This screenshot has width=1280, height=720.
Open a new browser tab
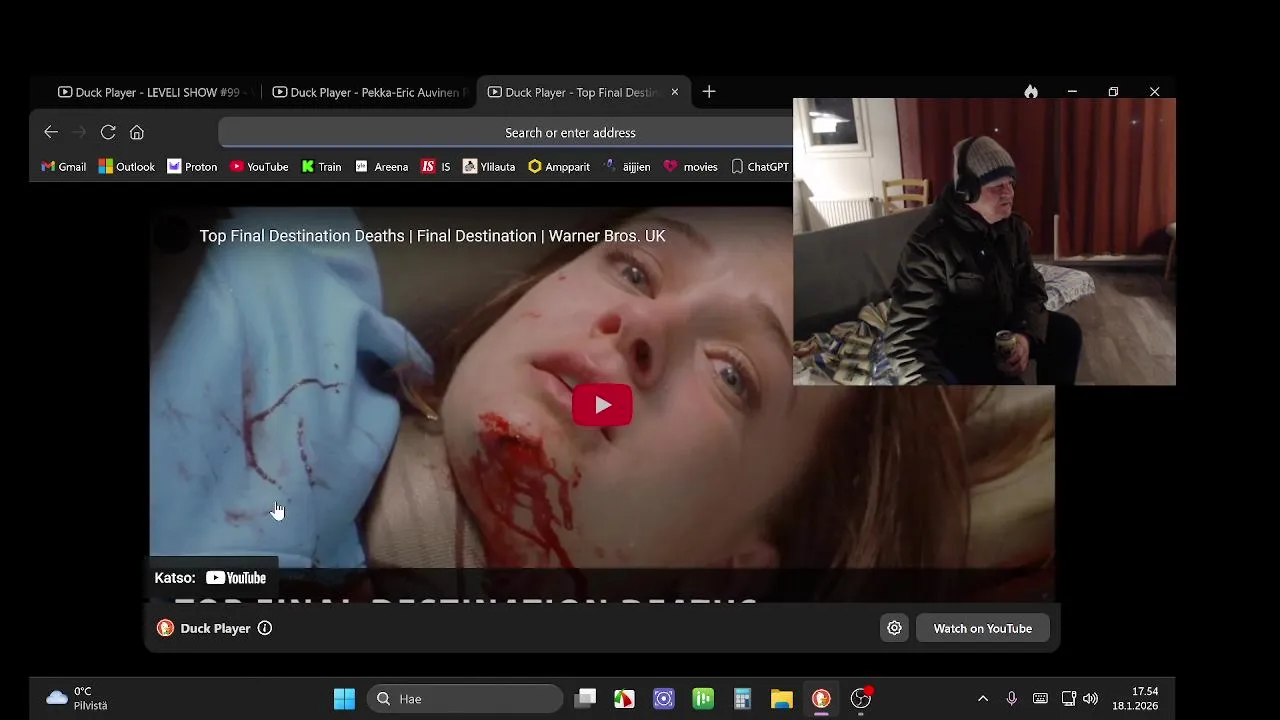[709, 92]
